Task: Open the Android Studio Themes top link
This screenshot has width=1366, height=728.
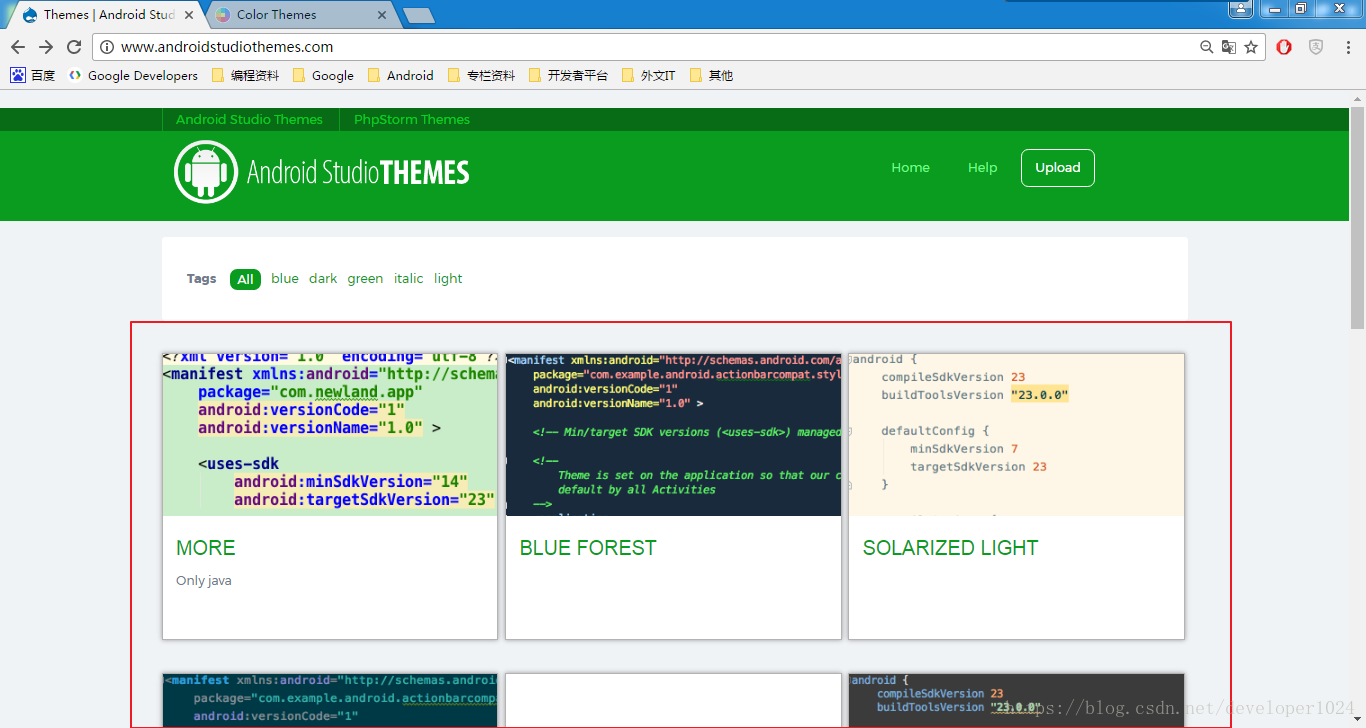Action: [x=249, y=119]
